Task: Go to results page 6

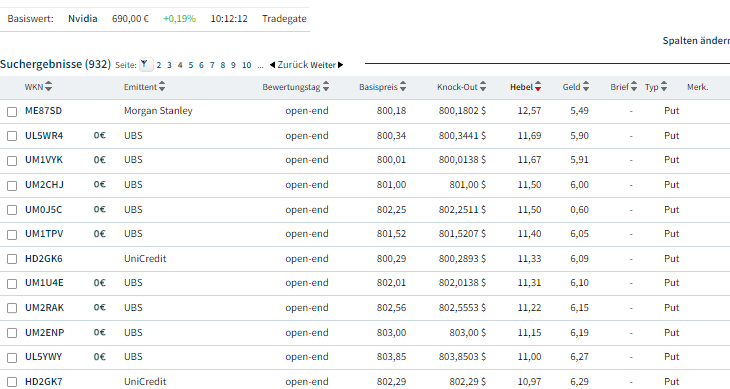Action: [x=201, y=65]
